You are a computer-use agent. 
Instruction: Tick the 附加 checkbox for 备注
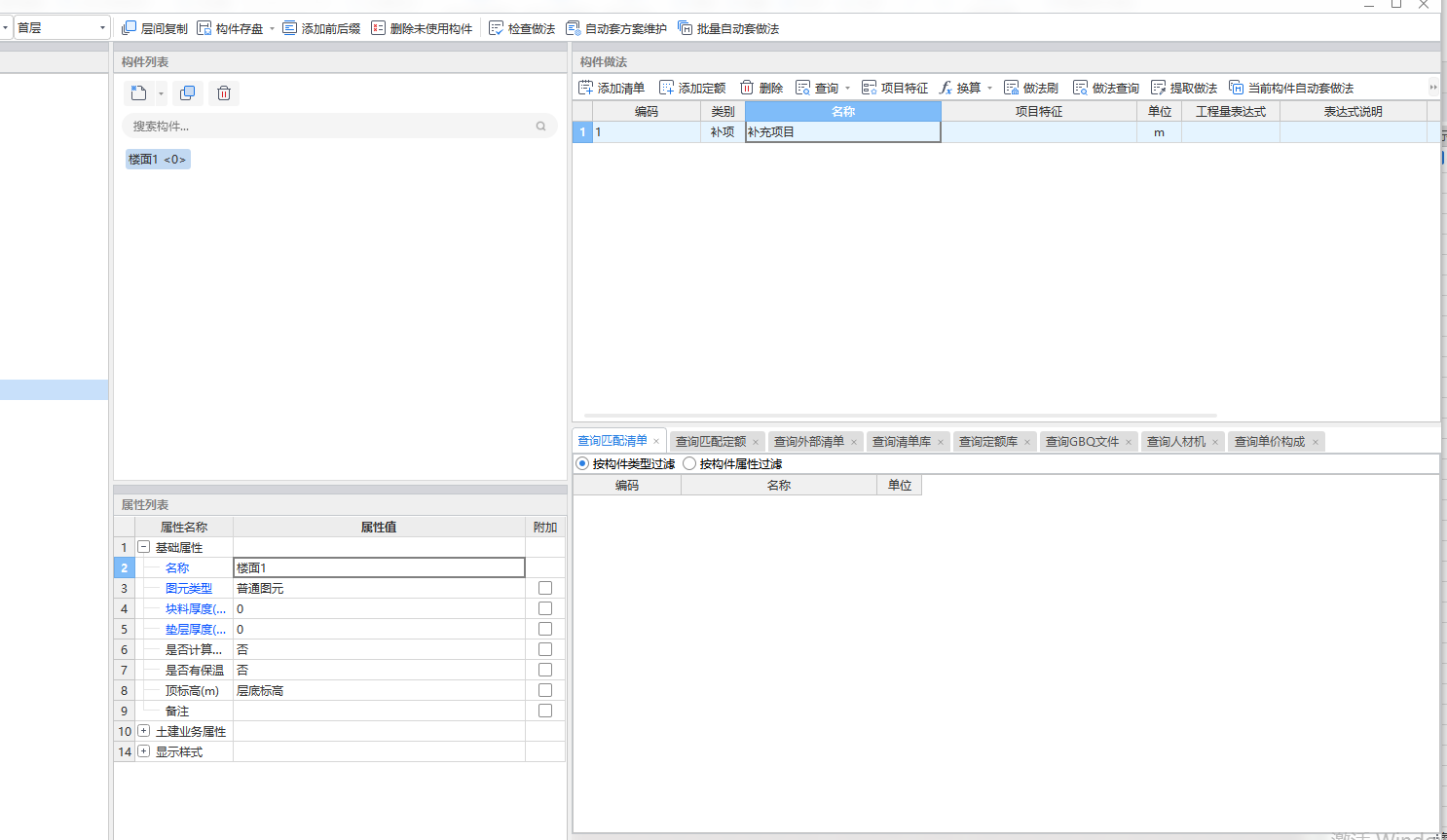(545, 711)
